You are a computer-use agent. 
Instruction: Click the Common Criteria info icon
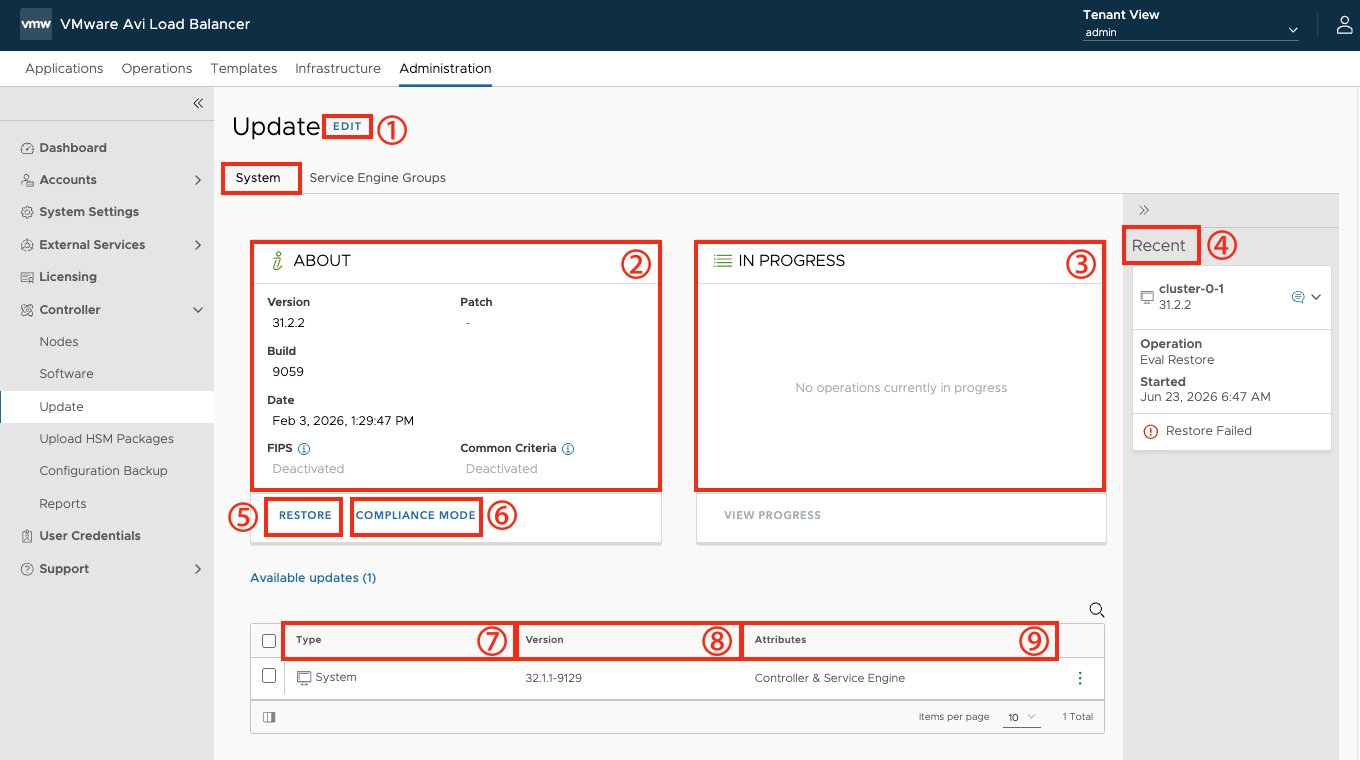click(x=568, y=449)
